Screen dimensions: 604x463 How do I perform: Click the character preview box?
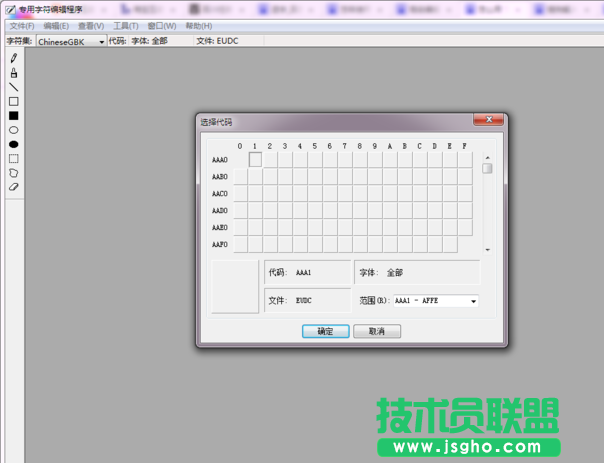click(x=235, y=287)
